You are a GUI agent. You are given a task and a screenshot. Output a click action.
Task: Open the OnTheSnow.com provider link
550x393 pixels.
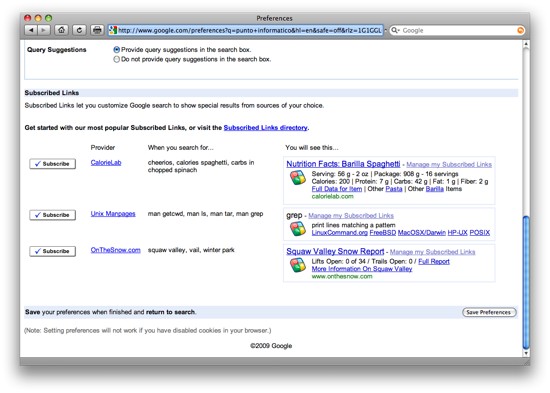click(x=115, y=250)
